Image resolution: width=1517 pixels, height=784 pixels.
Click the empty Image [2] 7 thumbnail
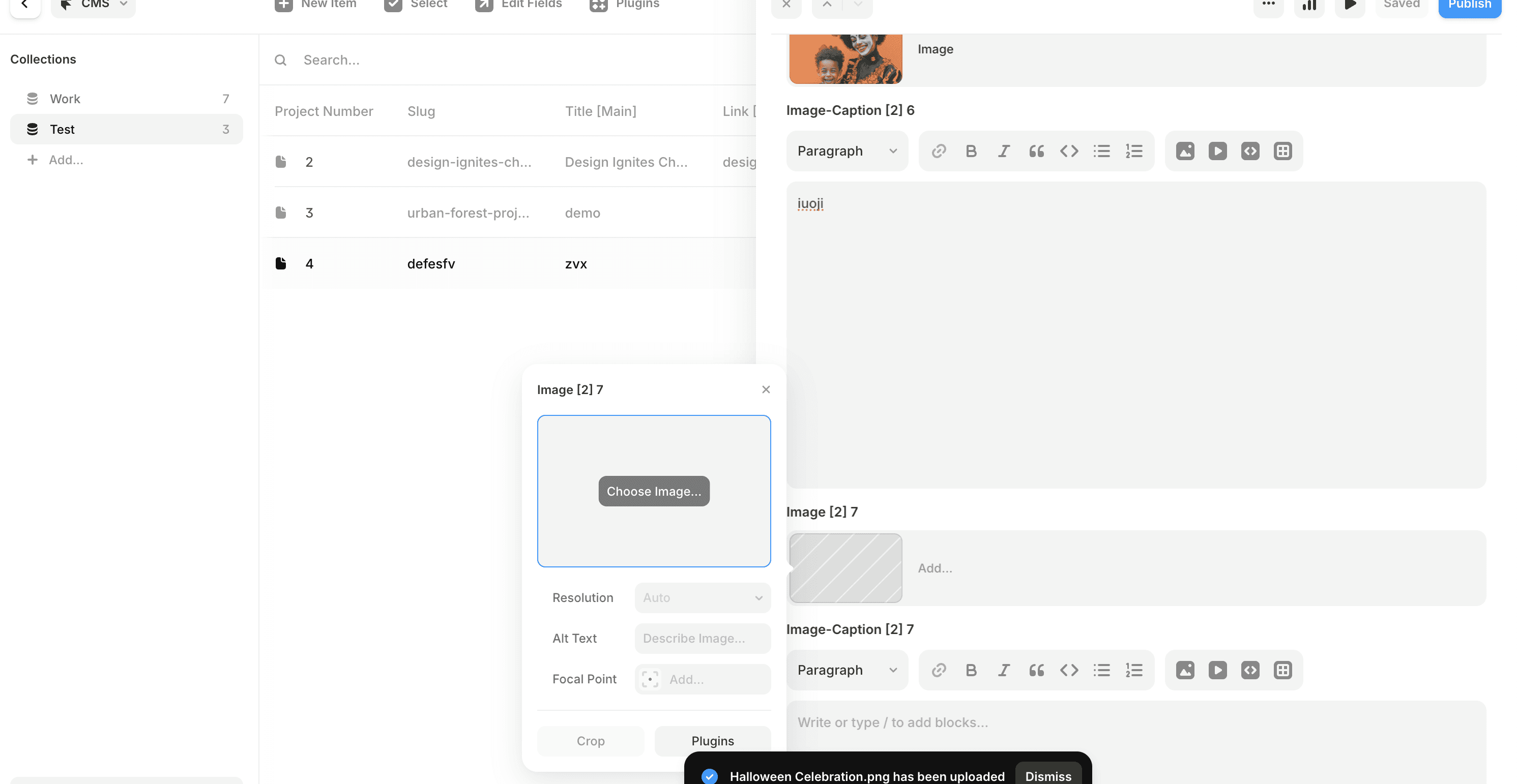845,568
